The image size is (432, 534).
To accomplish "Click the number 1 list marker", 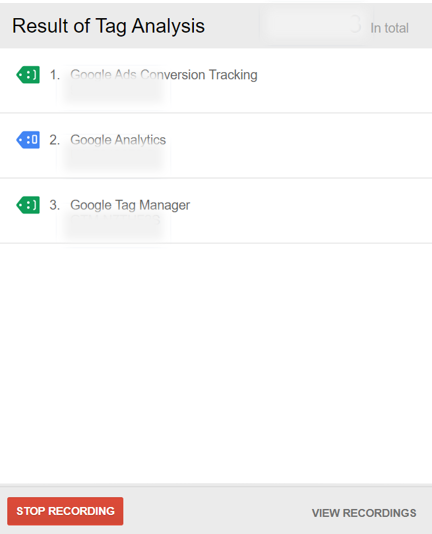I will (55, 75).
